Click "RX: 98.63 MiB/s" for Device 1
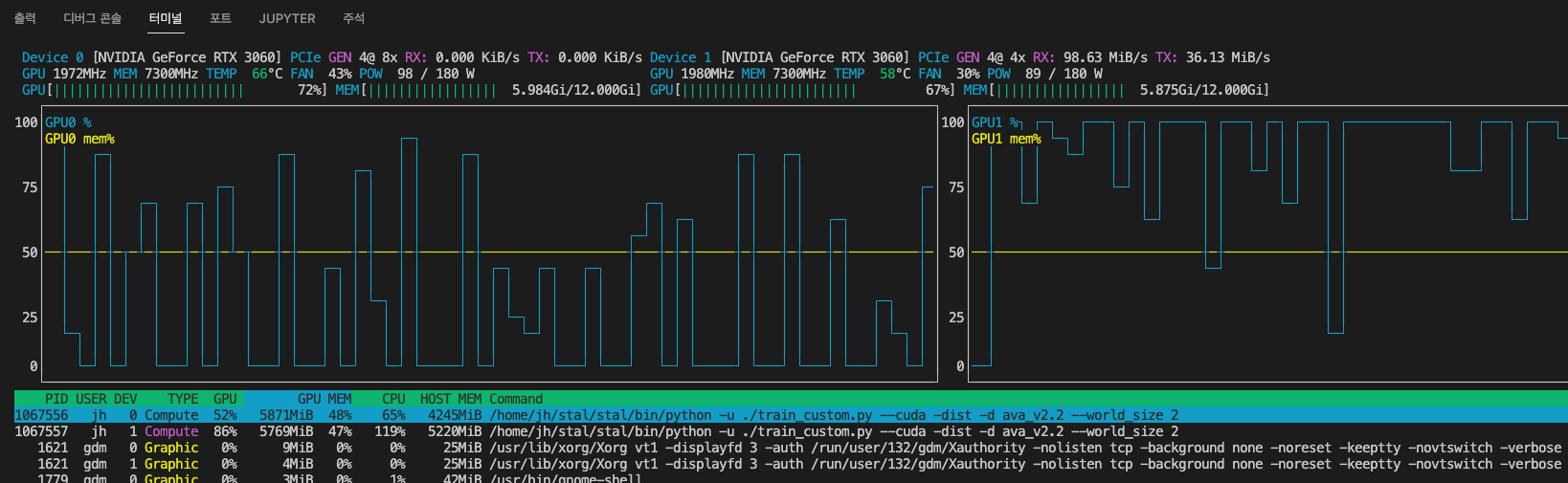 click(1090, 57)
